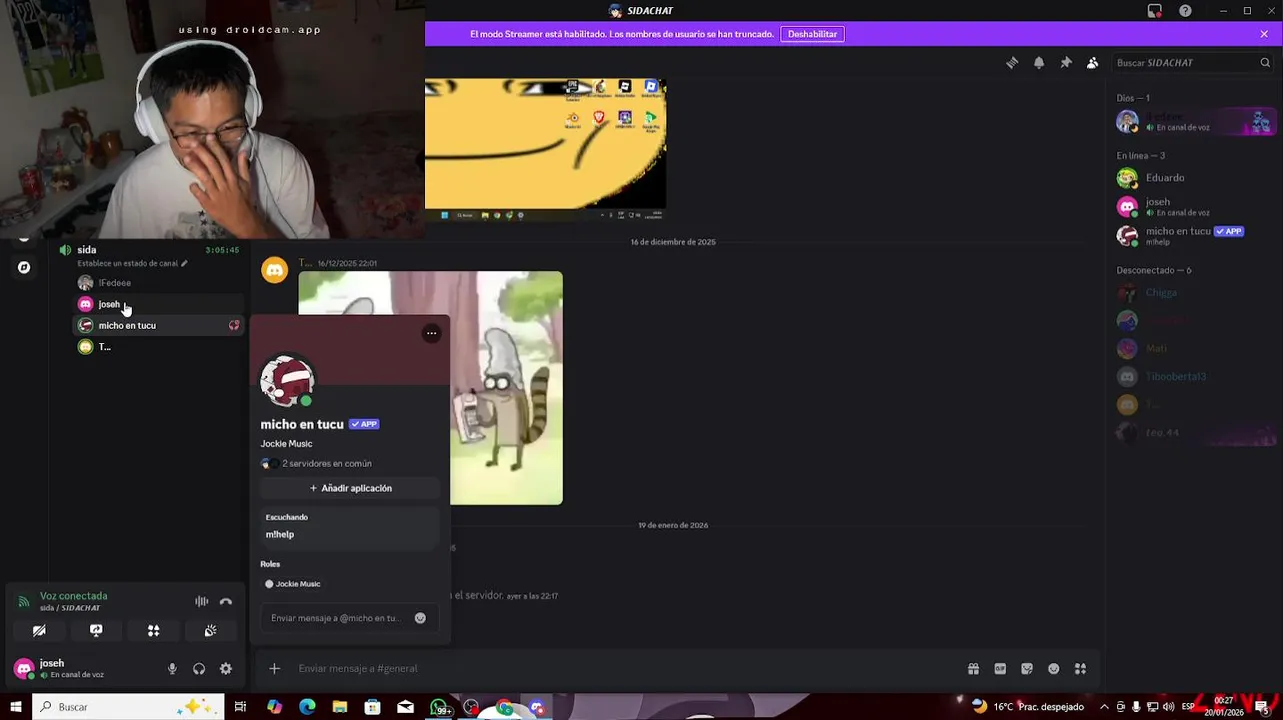Open the attachment plus button in chat
Viewport: 1283px width, 720px height.
click(x=274, y=669)
